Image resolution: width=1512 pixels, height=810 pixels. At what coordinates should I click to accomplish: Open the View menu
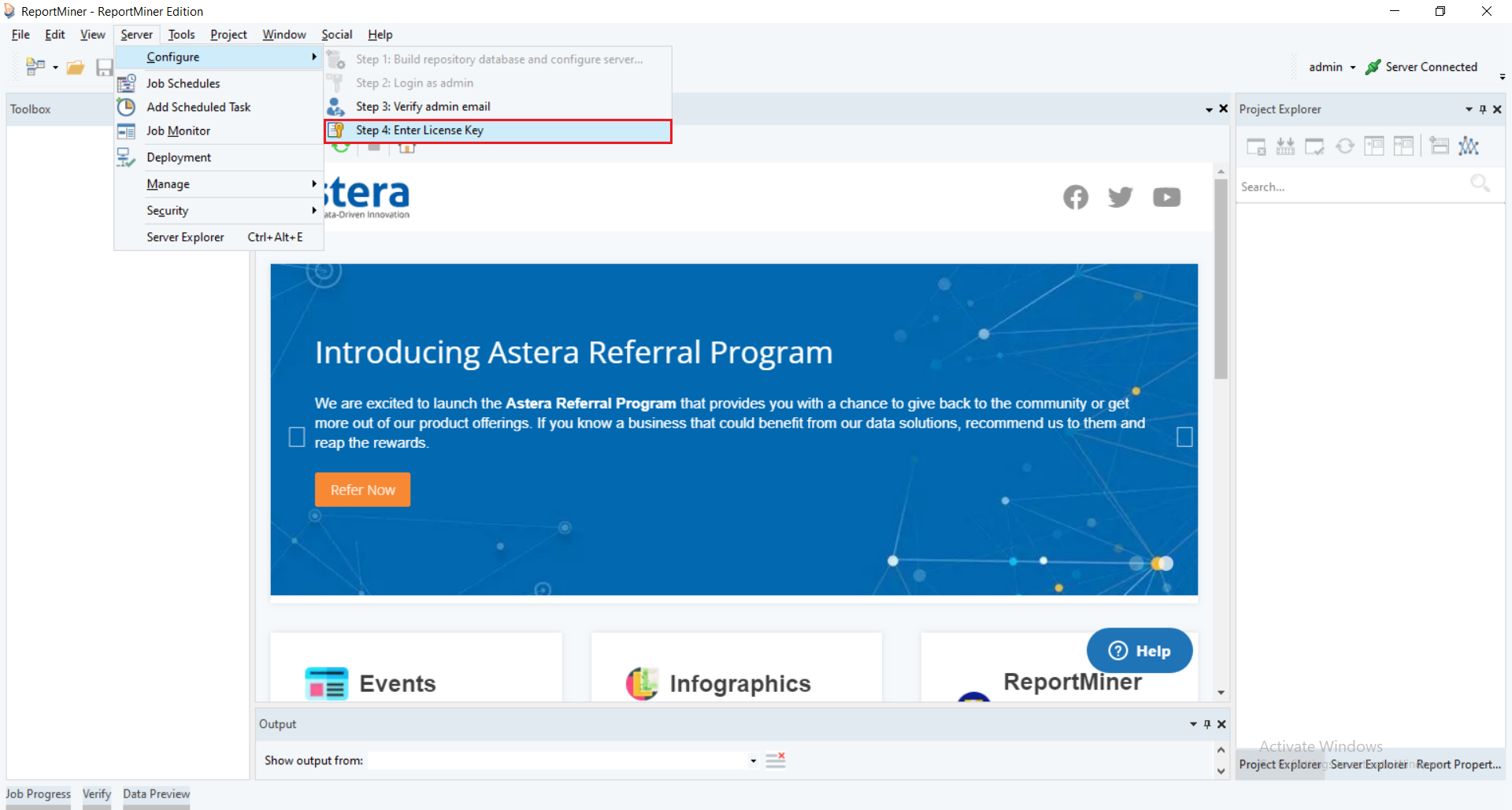(93, 35)
